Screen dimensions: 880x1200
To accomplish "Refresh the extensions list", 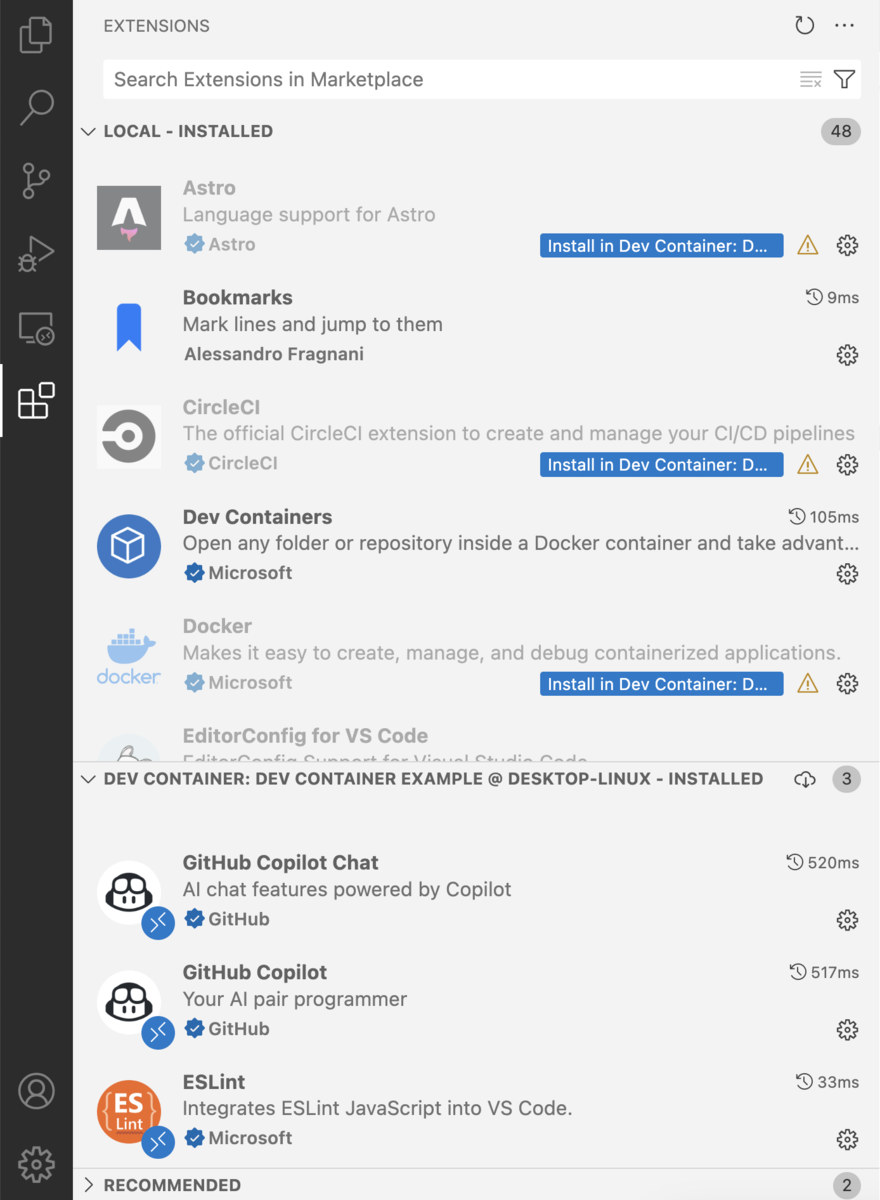I will point(805,26).
